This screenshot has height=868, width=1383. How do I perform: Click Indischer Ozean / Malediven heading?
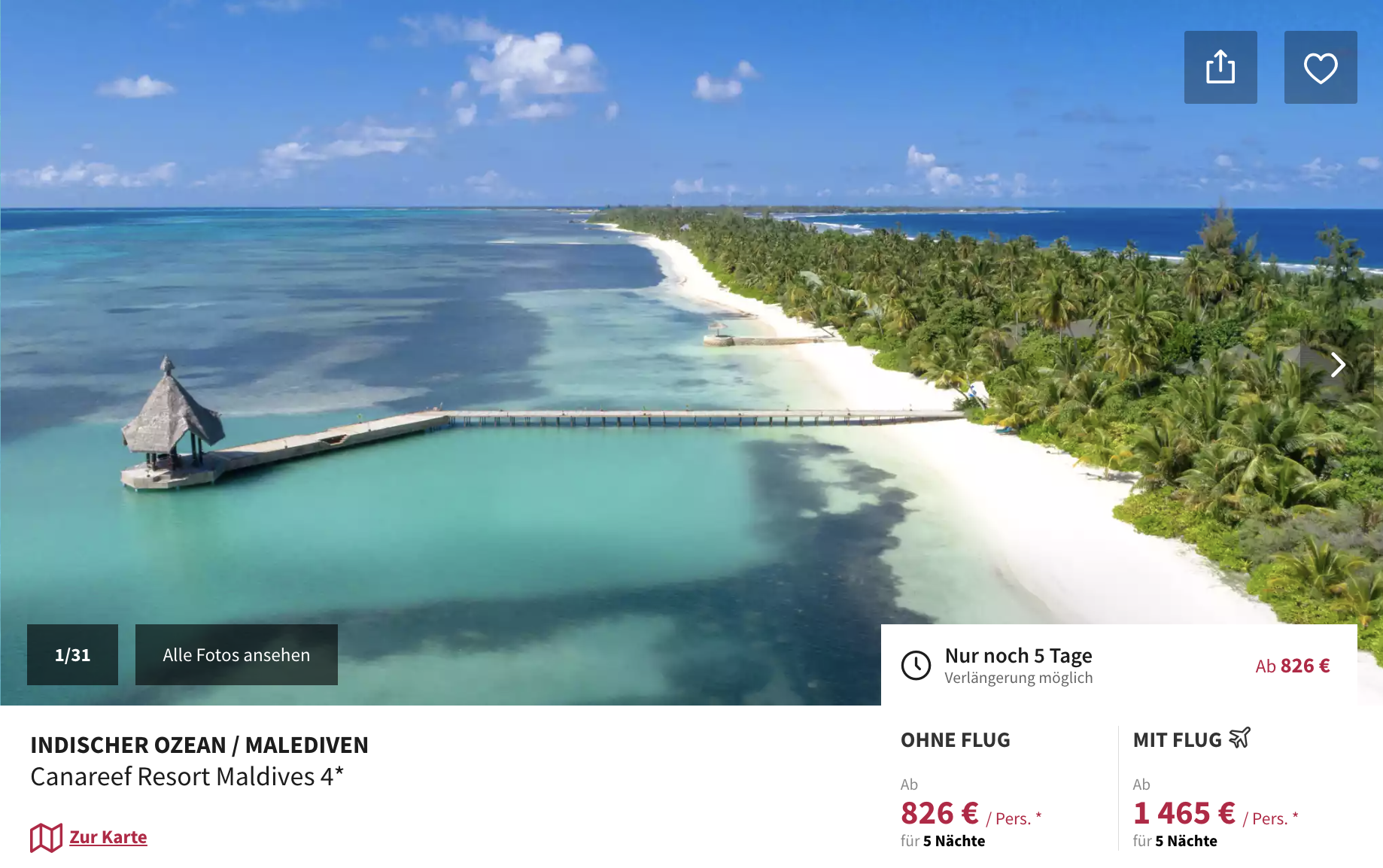(199, 745)
